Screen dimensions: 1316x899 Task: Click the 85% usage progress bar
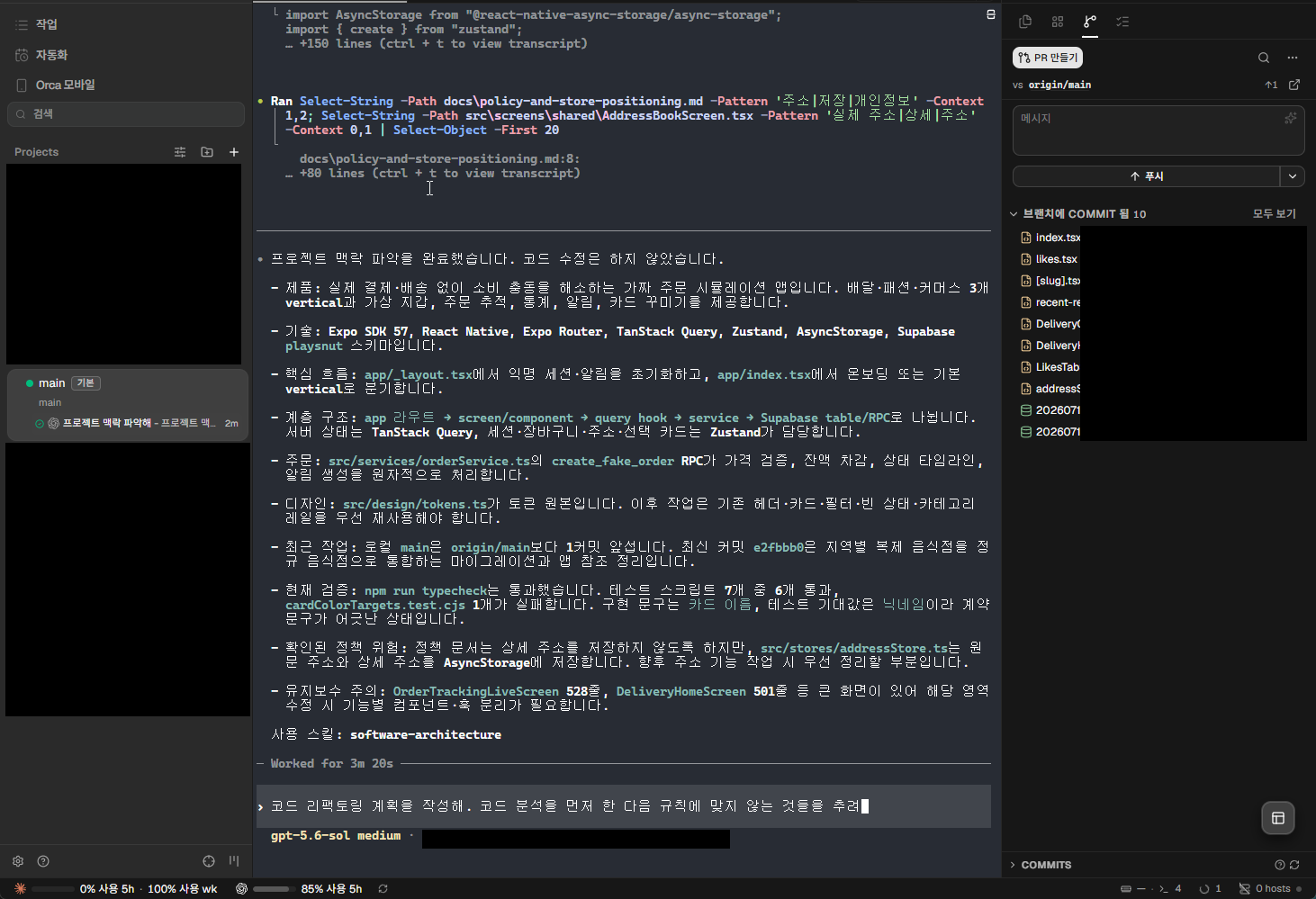274,888
